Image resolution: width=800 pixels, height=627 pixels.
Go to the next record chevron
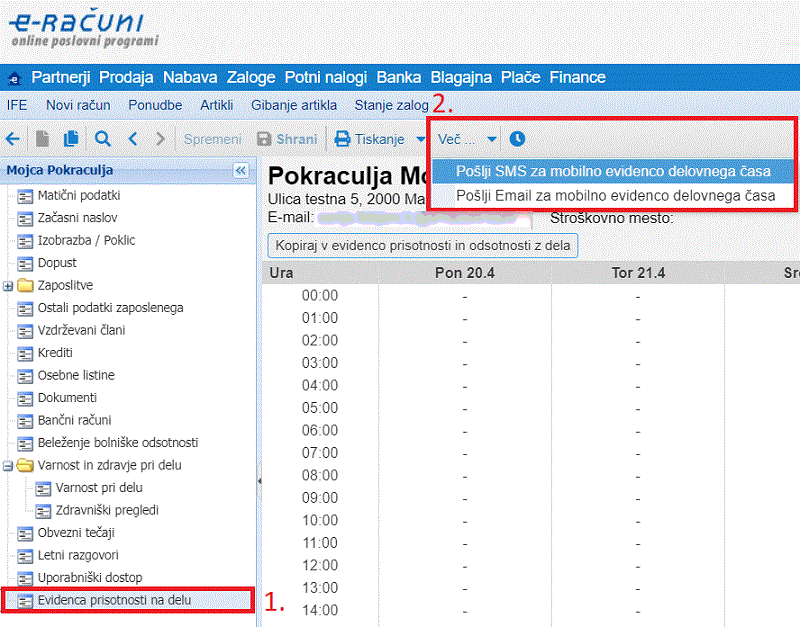160,139
